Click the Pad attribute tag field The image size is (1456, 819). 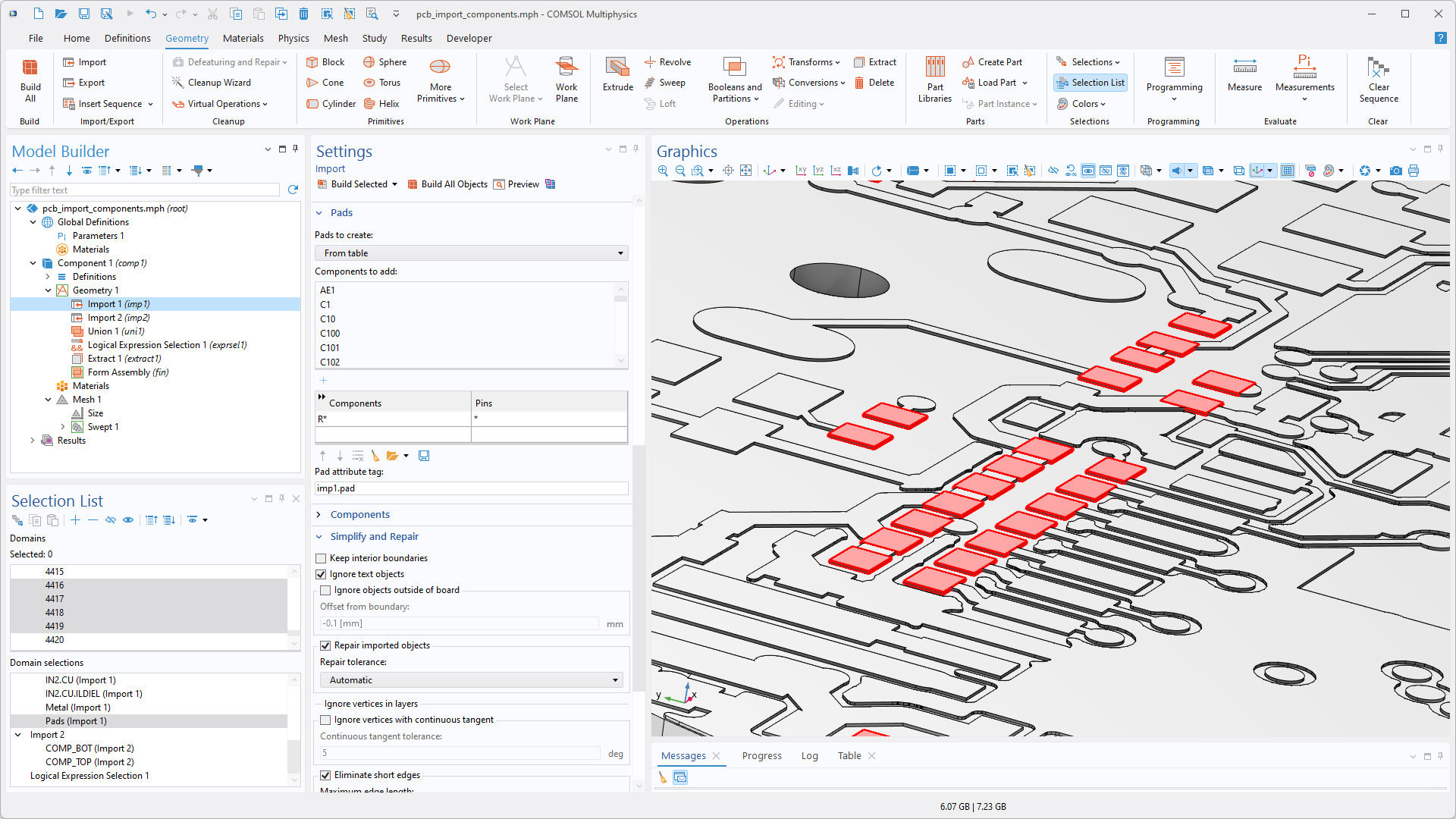[471, 488]
